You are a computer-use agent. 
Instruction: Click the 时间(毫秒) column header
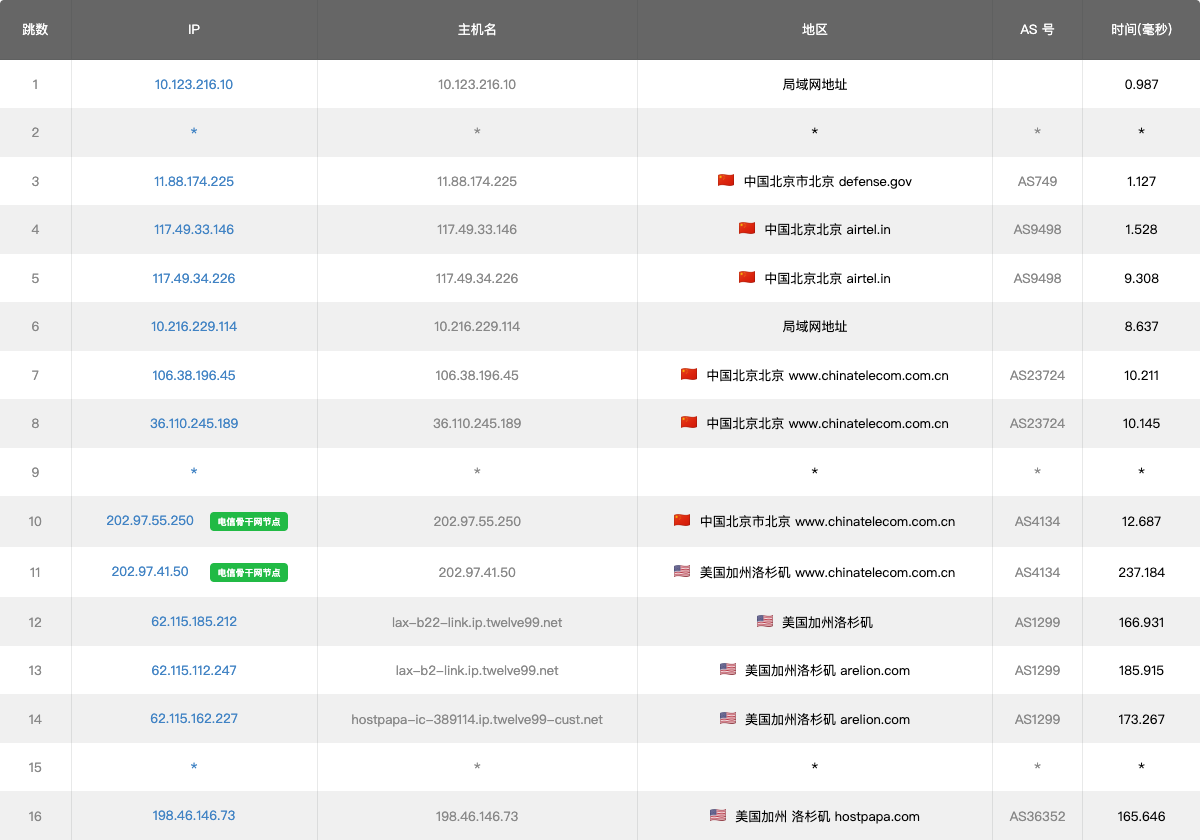tap(1141, 30)
